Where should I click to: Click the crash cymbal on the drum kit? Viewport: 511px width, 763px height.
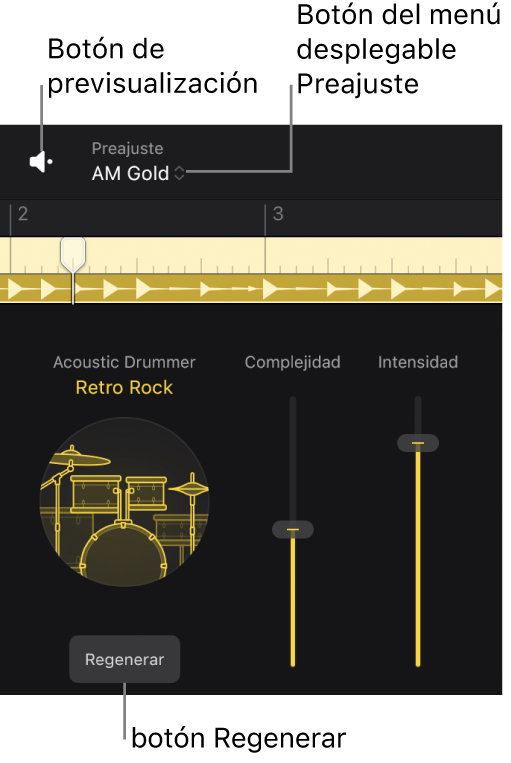coord(79,457)
